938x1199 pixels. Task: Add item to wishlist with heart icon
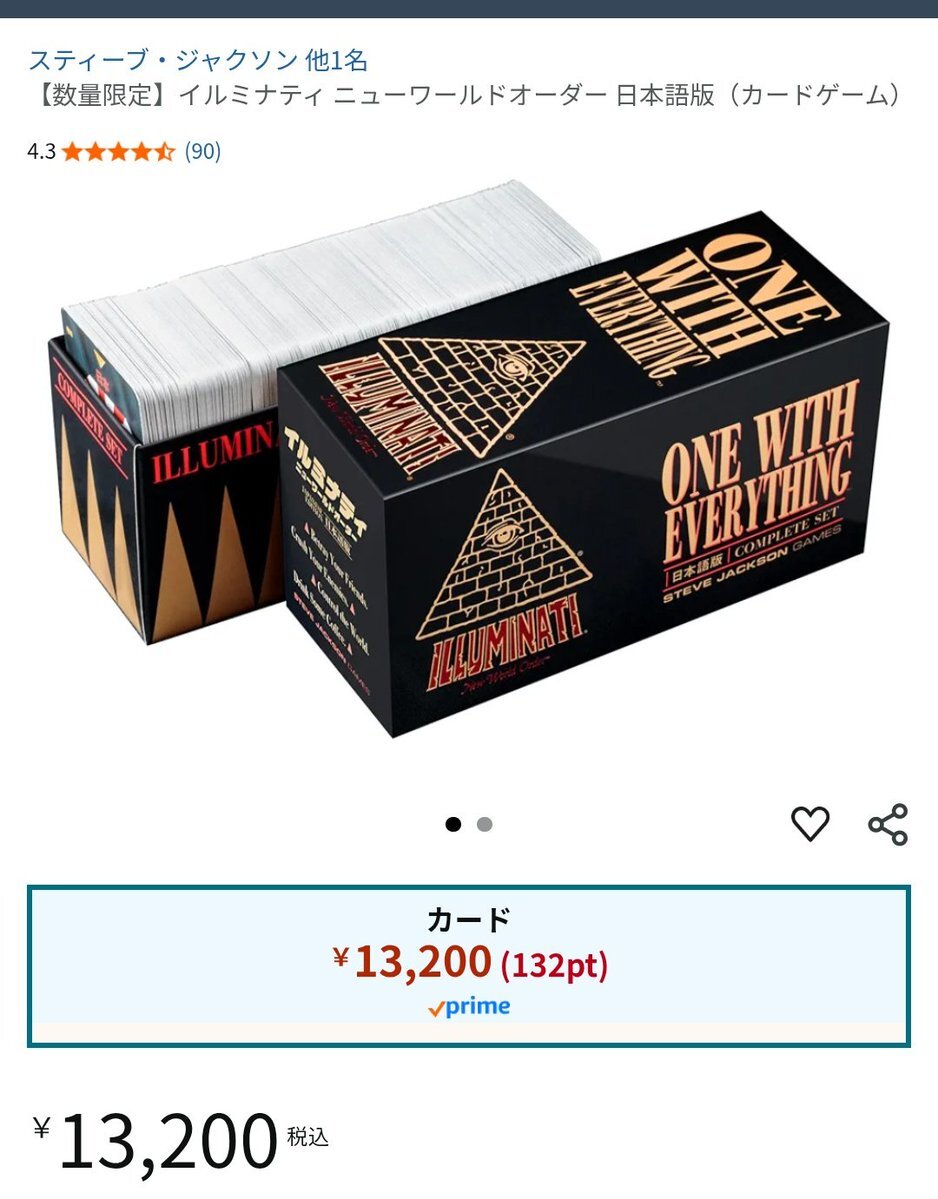point(810,824)
